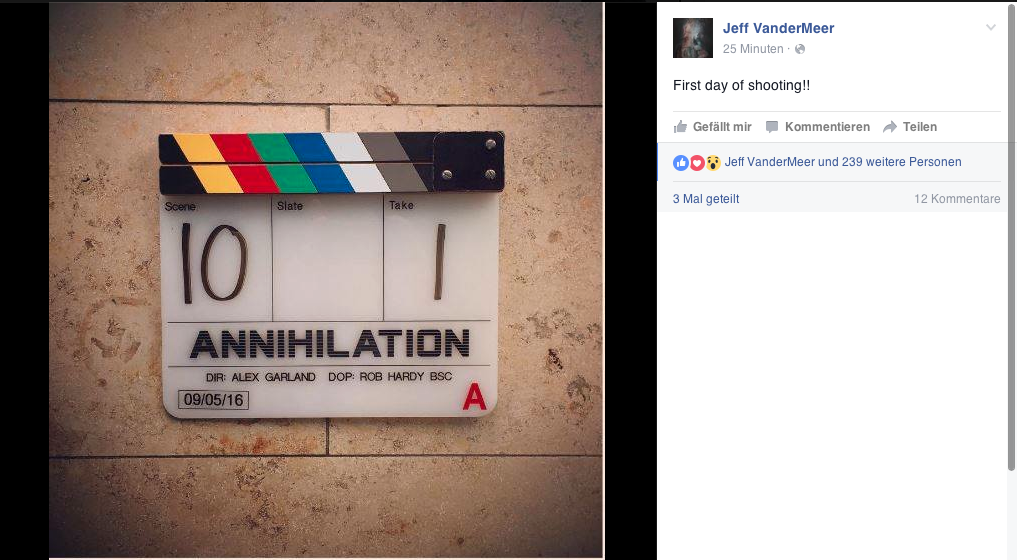
Task: Click the comment speech bubble icon
Action: 772,127
